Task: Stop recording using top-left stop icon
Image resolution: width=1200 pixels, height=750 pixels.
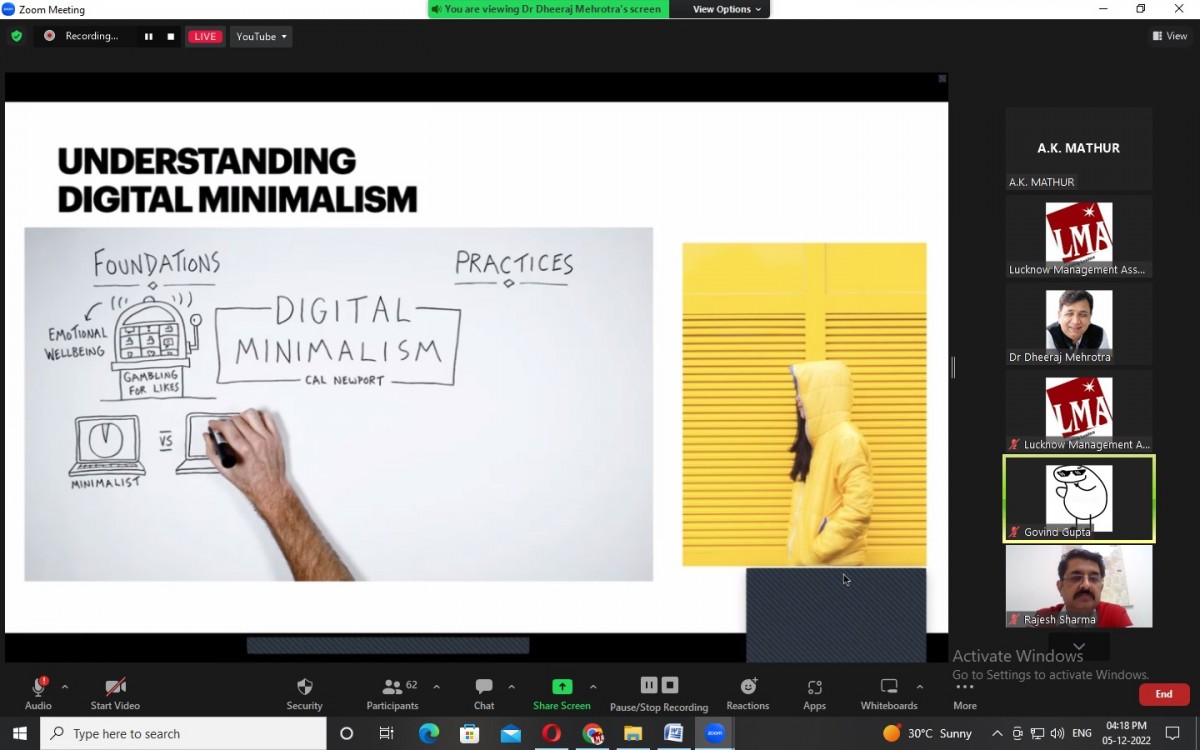Action: coord(170,37)
